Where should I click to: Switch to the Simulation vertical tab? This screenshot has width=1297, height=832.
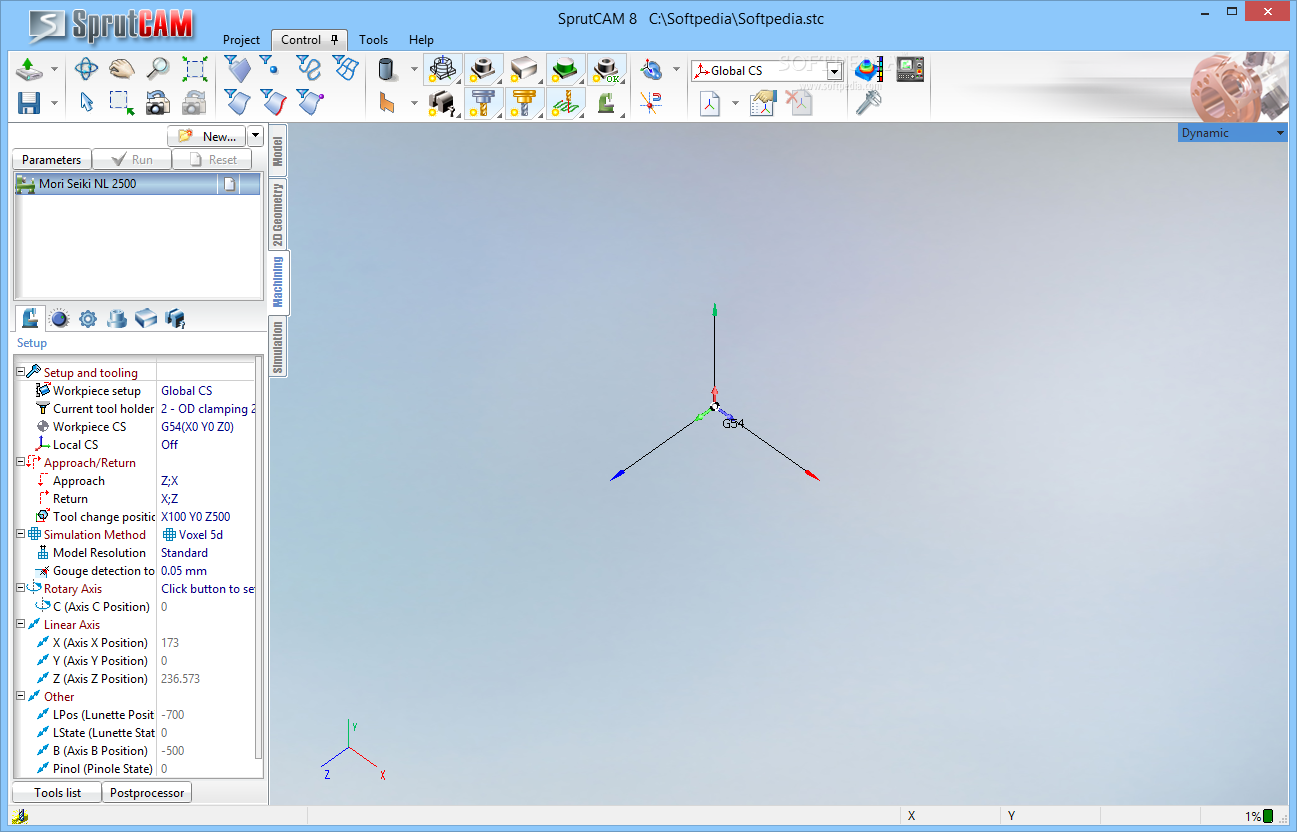pyautogui.click(x=278, y=347)
